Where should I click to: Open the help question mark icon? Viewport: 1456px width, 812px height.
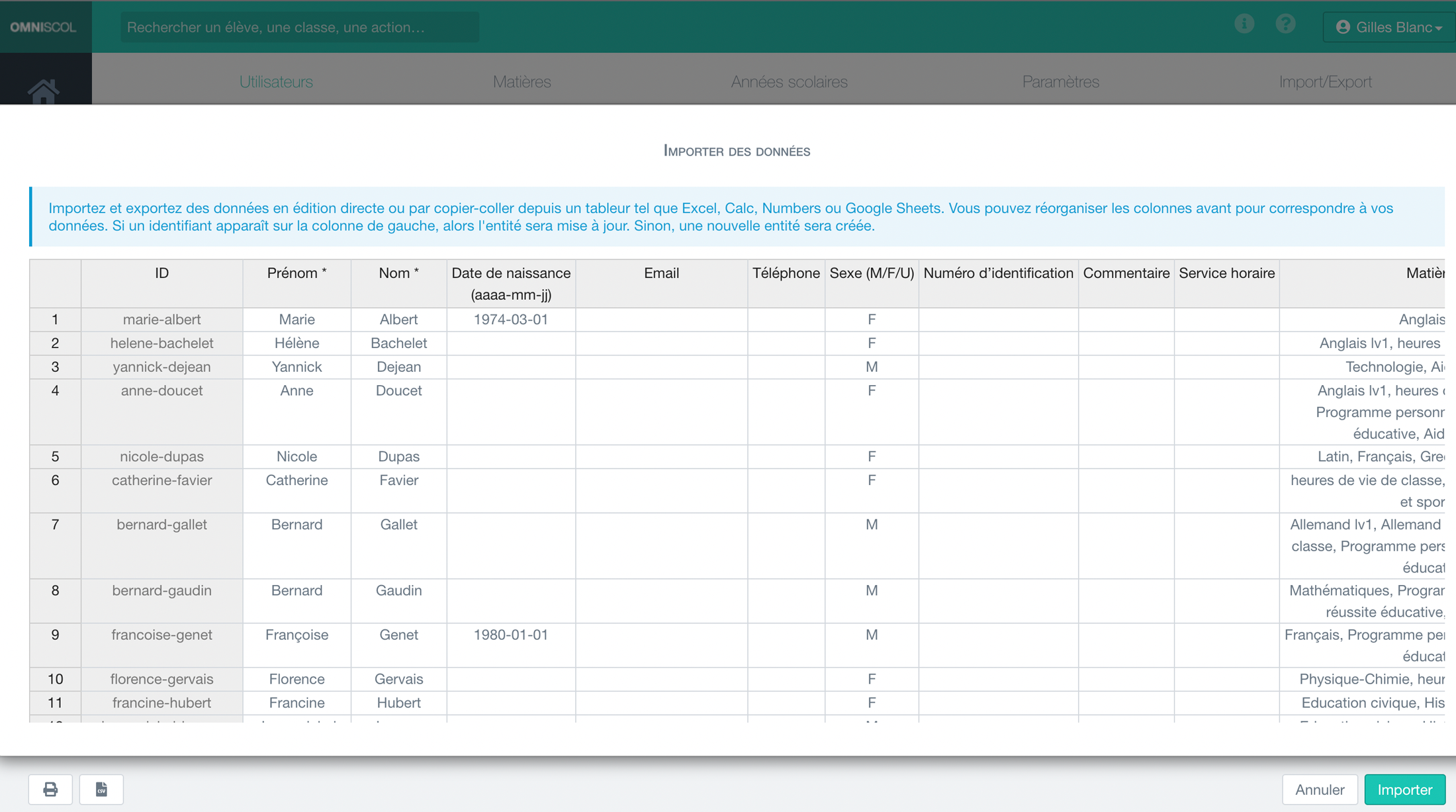coord(1285,24)
